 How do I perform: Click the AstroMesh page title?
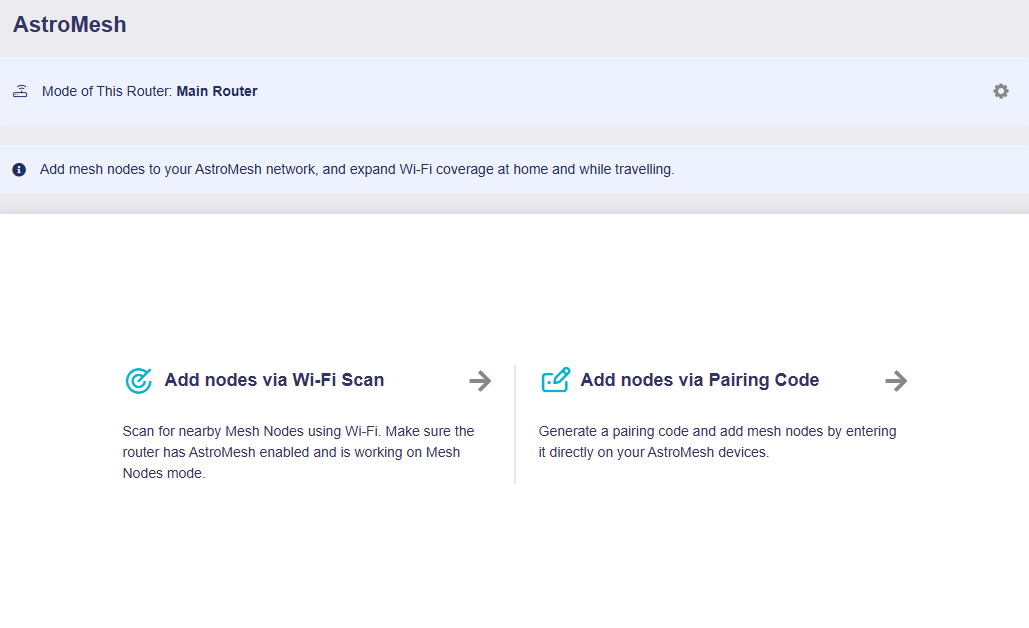tap(70, 24)
